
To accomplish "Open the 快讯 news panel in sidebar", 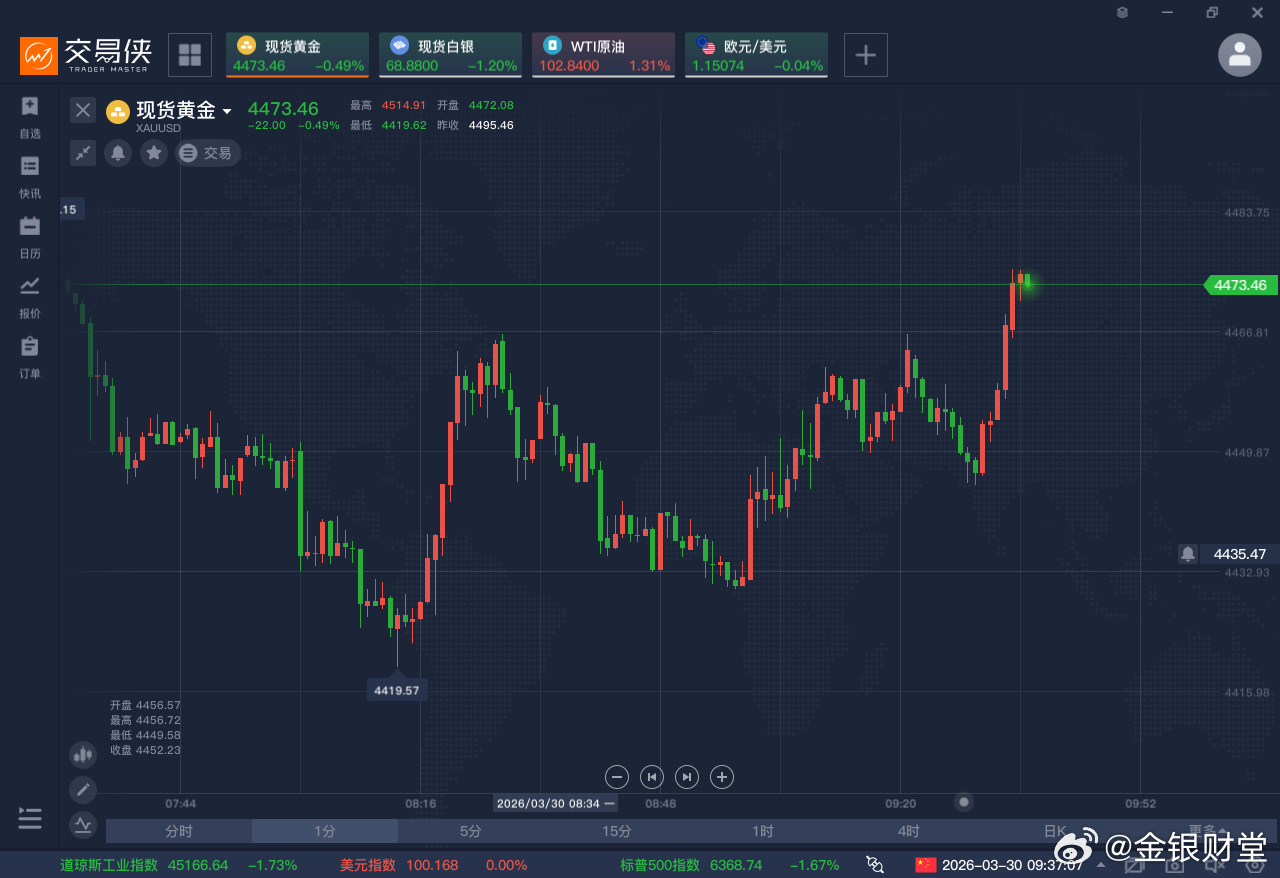I will (x=29, y=175).
